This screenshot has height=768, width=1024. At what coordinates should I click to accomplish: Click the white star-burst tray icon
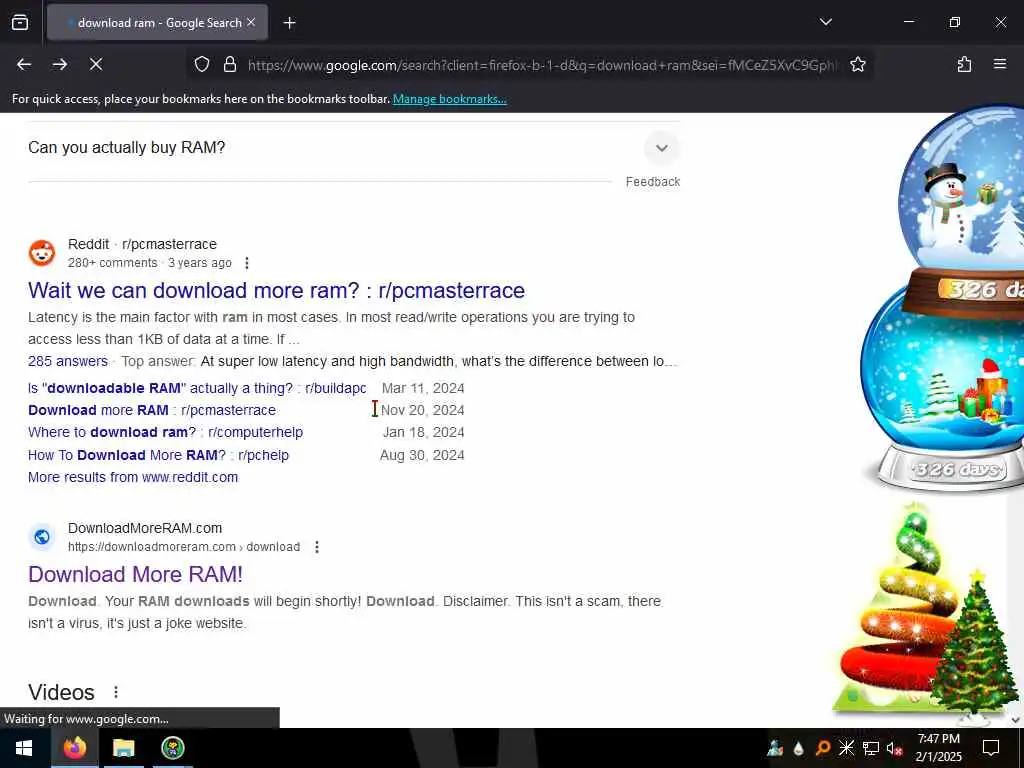click(x=846, y=748)
